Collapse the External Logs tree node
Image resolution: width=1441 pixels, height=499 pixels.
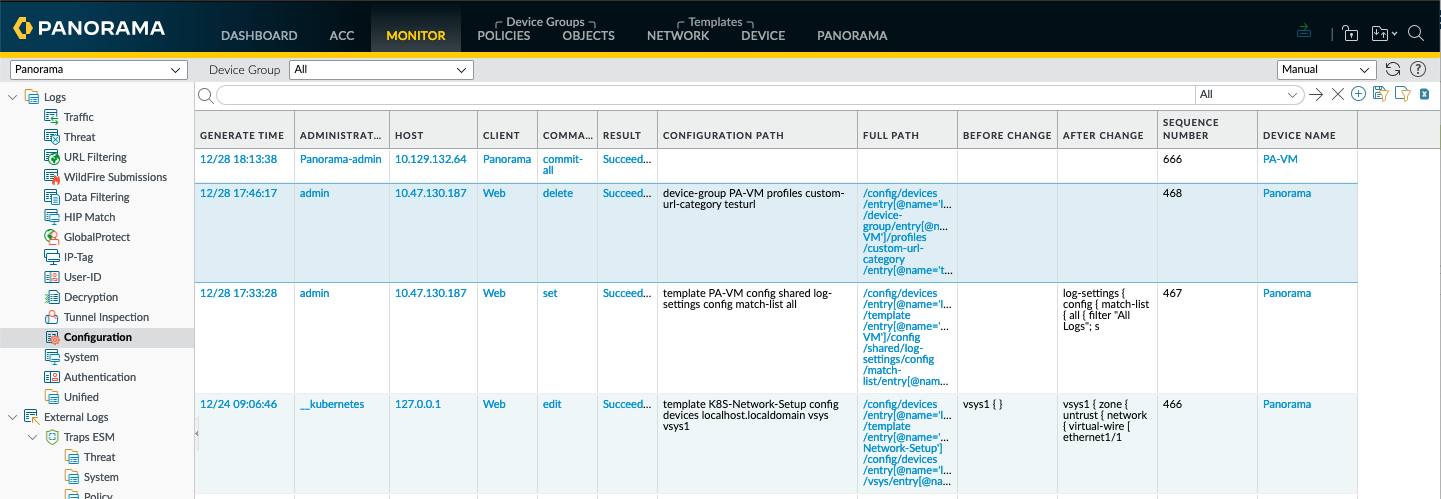[x=13, y=417]
